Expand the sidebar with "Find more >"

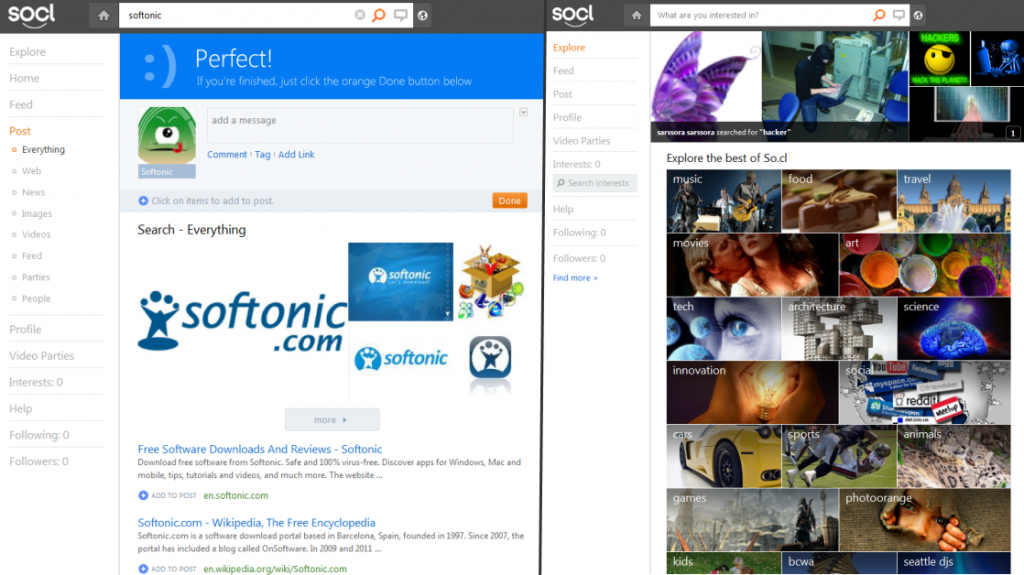[575, 278]
